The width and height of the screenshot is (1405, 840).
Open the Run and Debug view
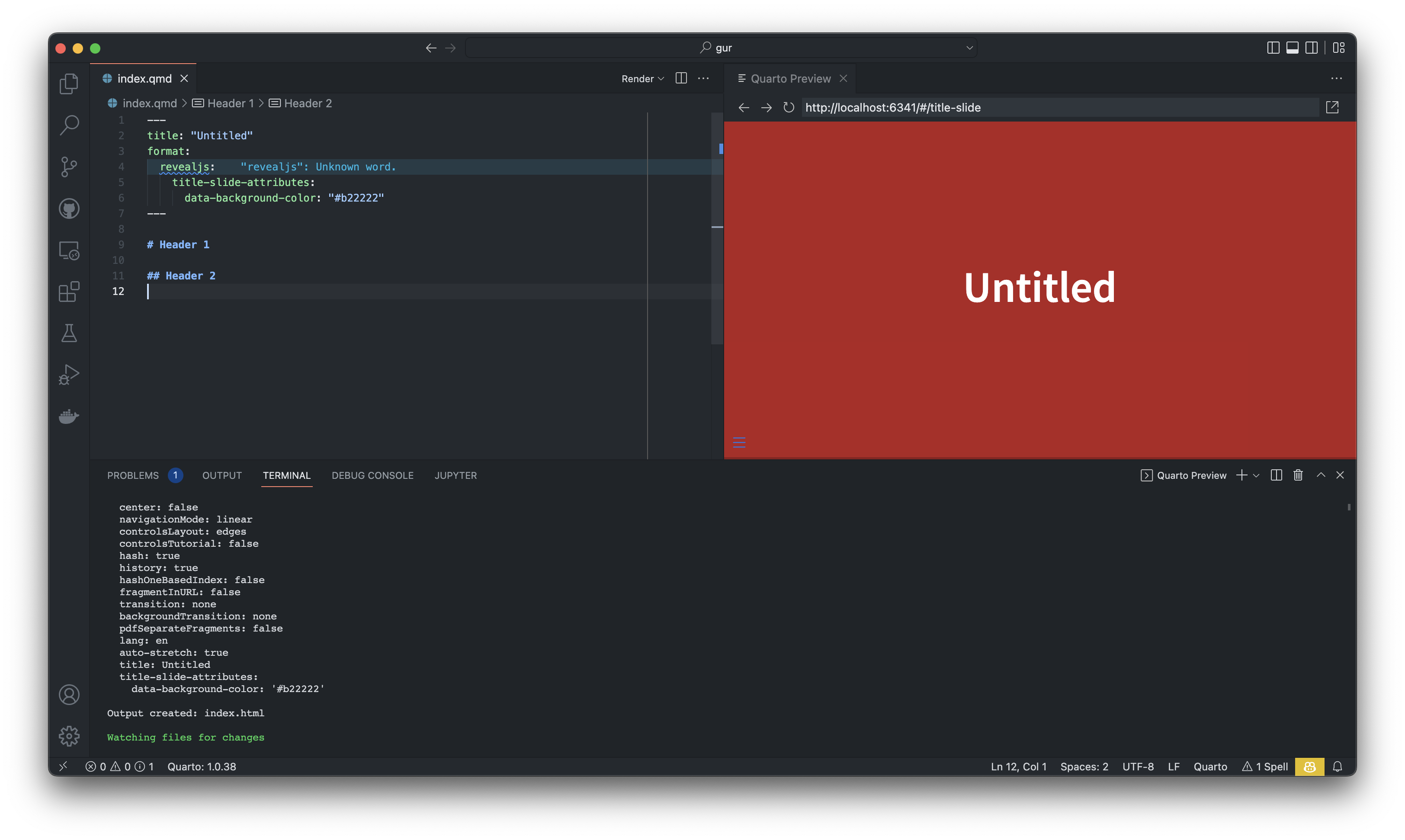69,375
